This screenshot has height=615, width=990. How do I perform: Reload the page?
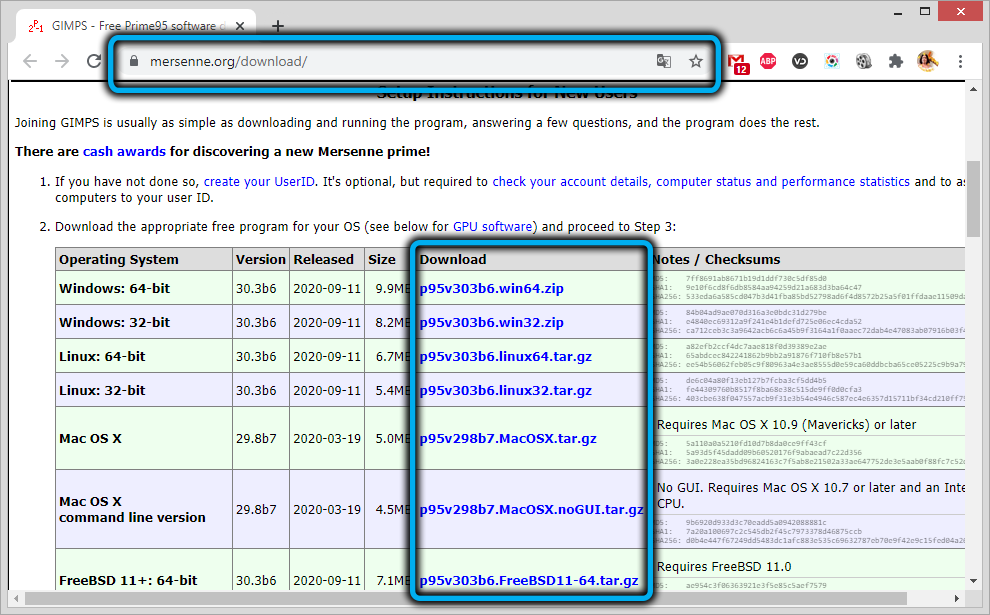pyautogui.click(x=94, y=62)
